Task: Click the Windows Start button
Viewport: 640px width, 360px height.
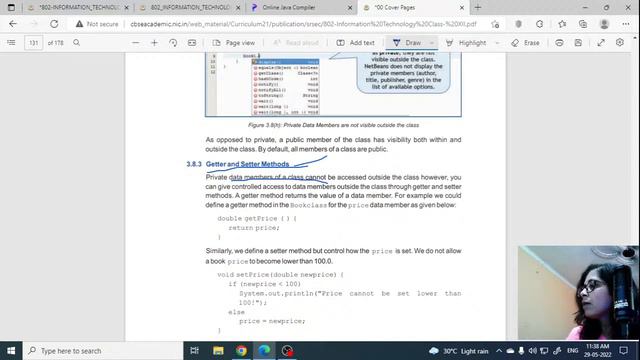Action: point(11,351)
